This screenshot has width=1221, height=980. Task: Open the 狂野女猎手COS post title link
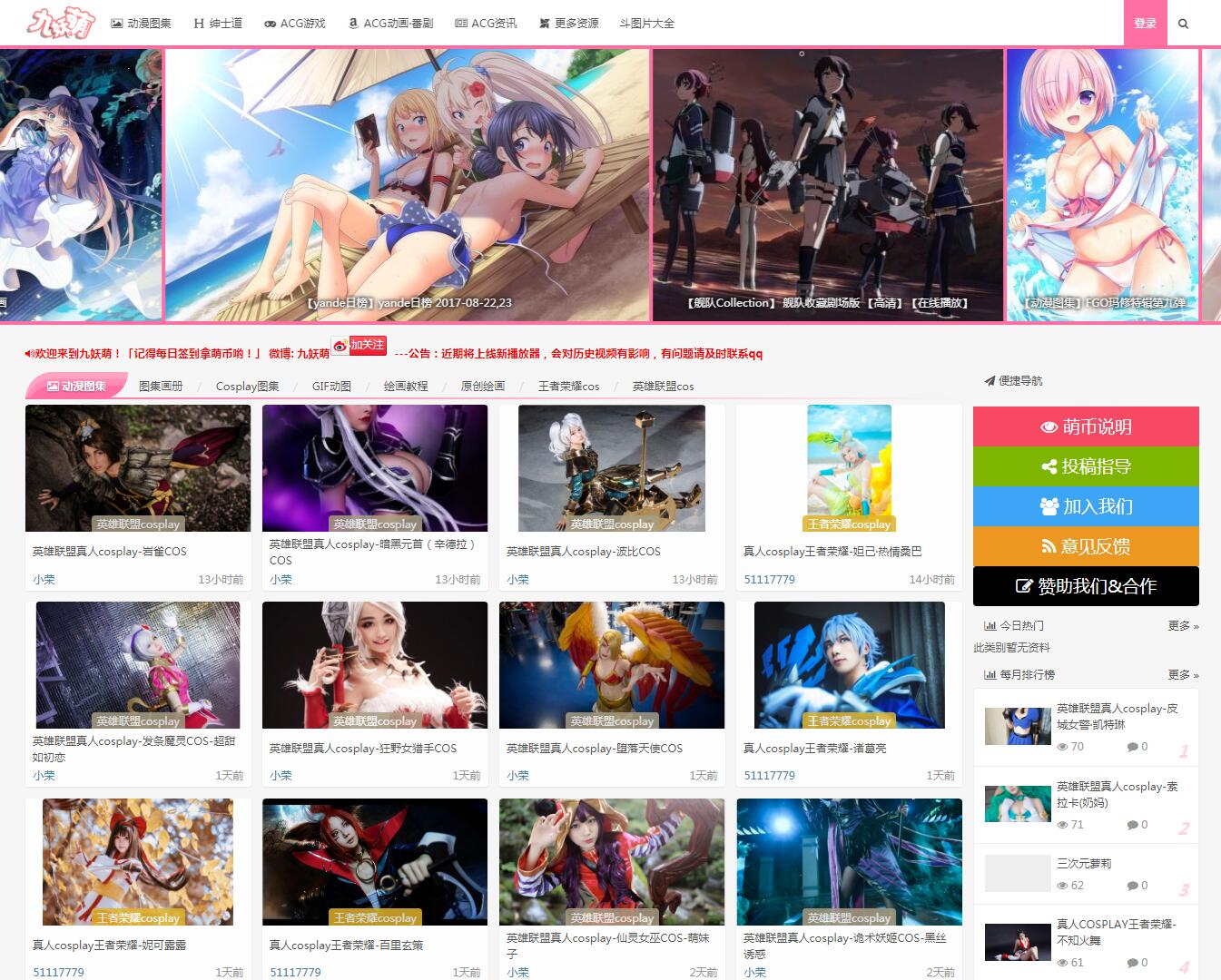(x=363, y=749)
